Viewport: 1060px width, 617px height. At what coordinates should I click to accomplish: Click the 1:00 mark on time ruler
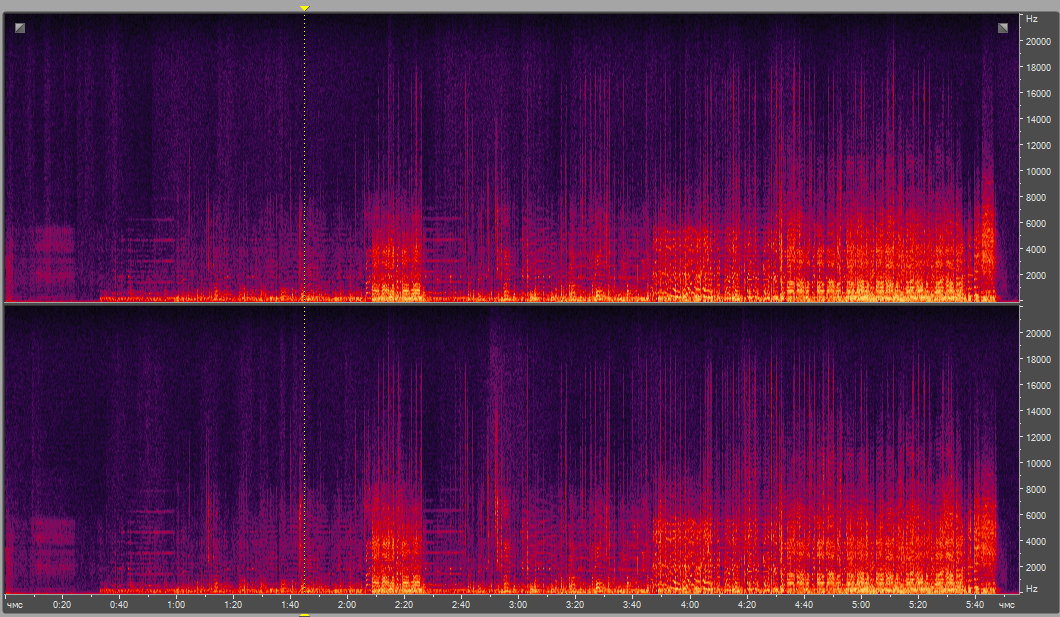pyautogui.click(x=176, y=605)
